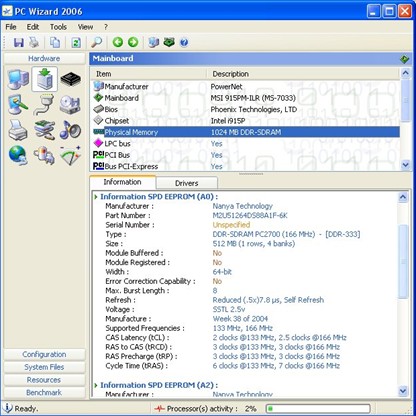Select the Network globe icon
The width and height of the screenshot is (416, 416).
click(x=18, y=155)
